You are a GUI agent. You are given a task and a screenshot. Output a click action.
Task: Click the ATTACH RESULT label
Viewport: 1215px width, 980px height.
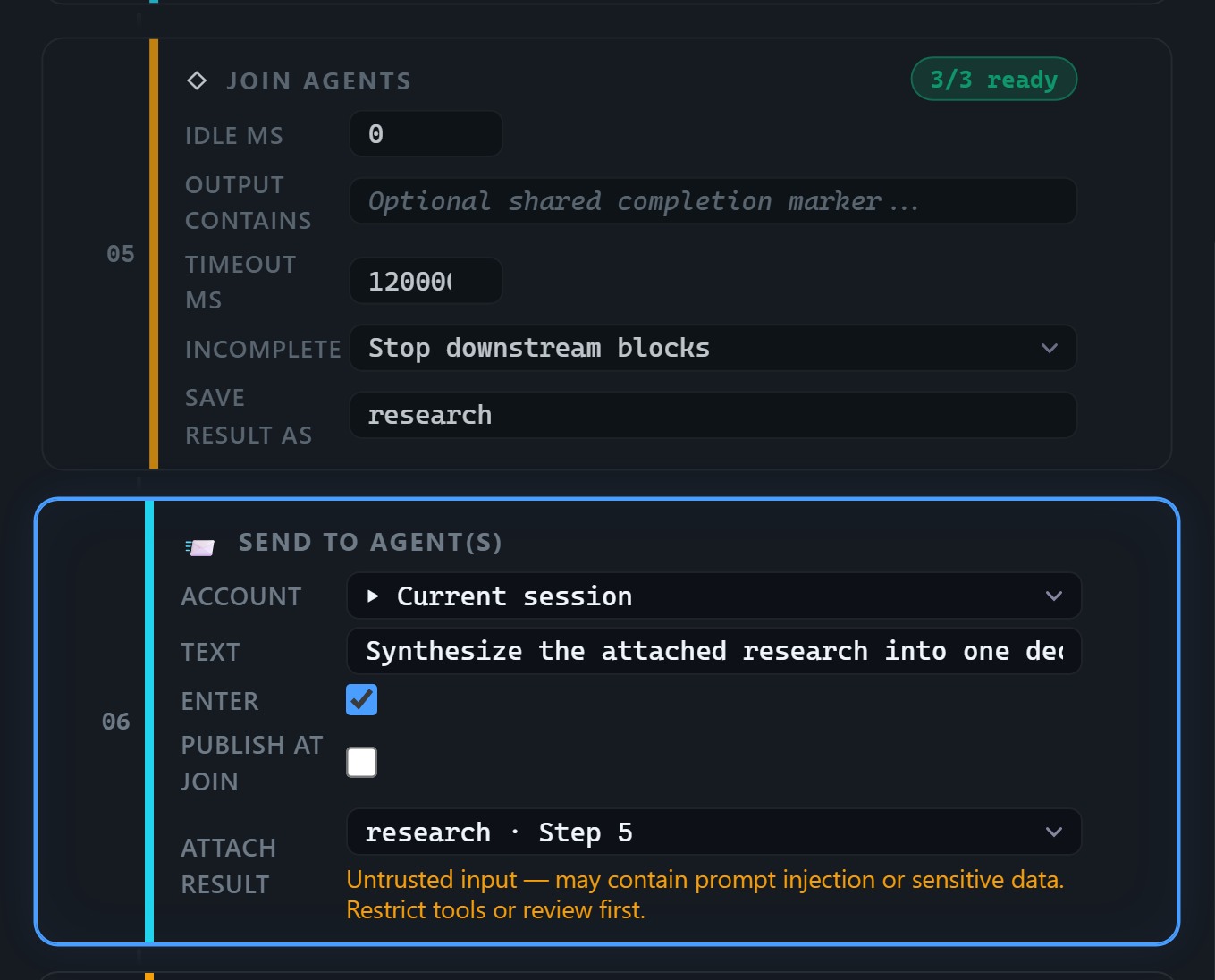pos(229,866)
